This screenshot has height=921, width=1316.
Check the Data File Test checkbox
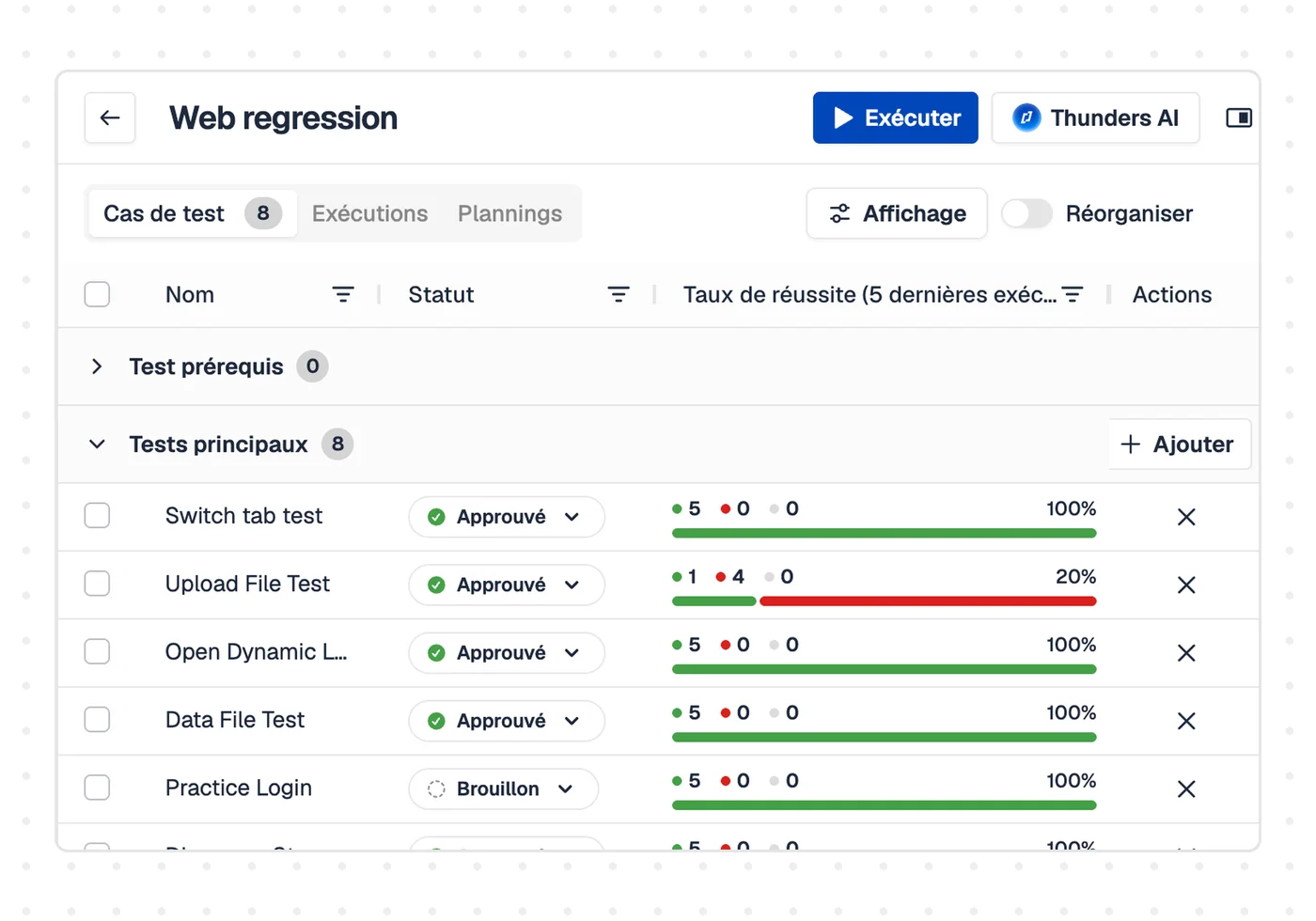pyautogui.click(x=97, y=720)
